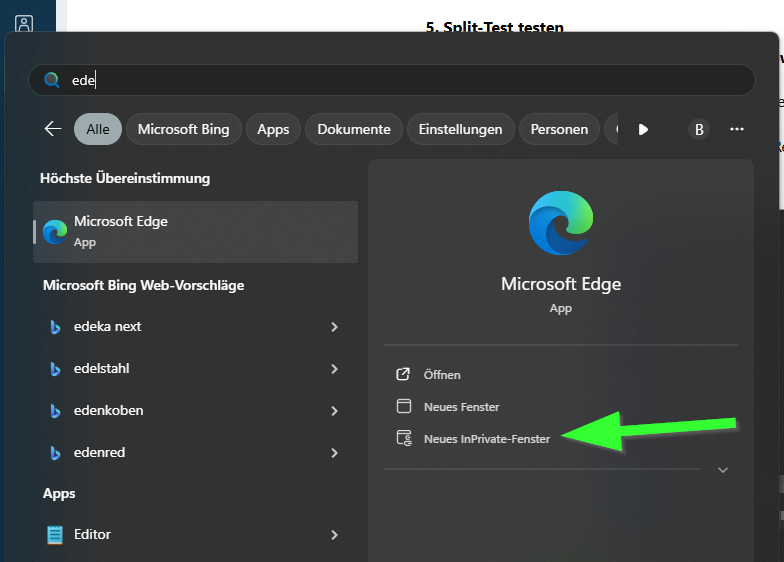Image resolution: width=784 pixels, height=562 pixels.
Task: Expand more actions with the down chevron
Action: pos(722,470)
